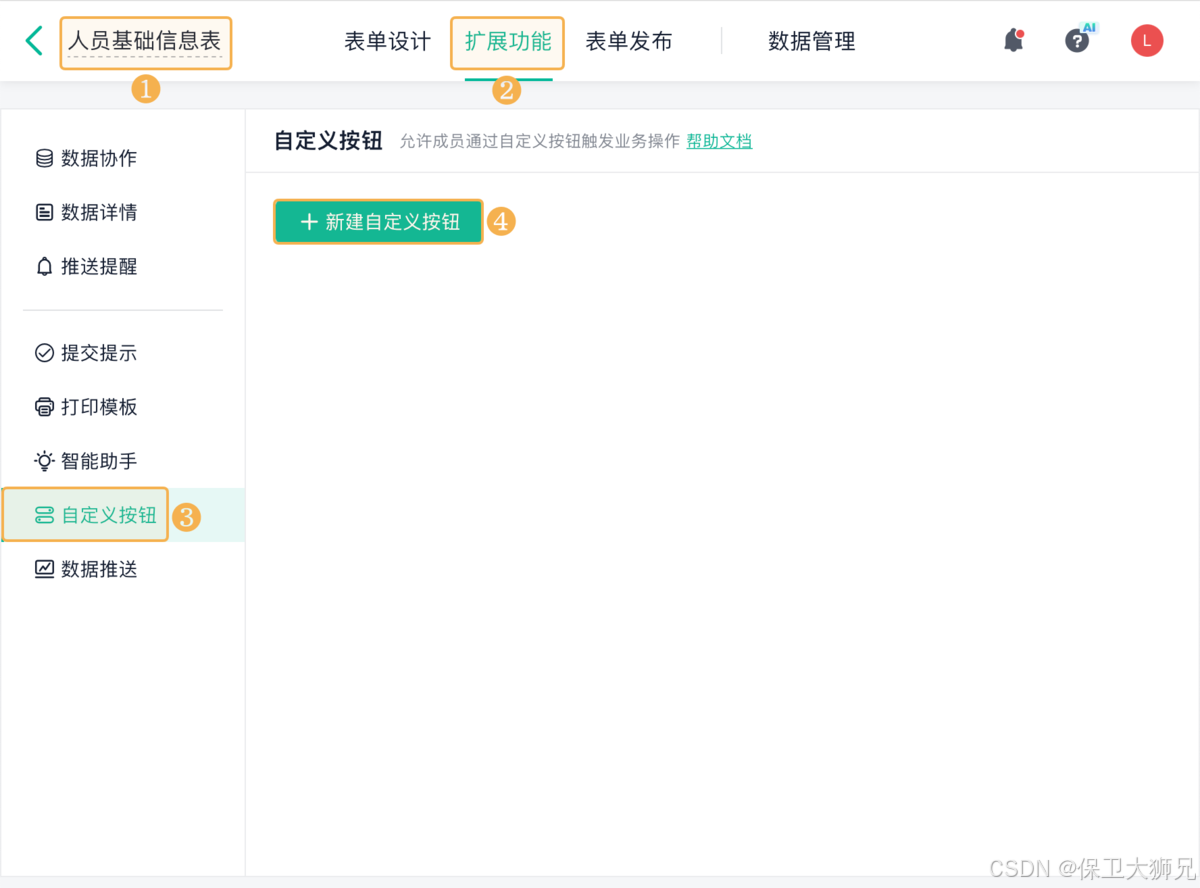This screenshot has height=888, width=1200.
Task: Click the 数据协作 database icon
Action: click(x=44, y=158)
